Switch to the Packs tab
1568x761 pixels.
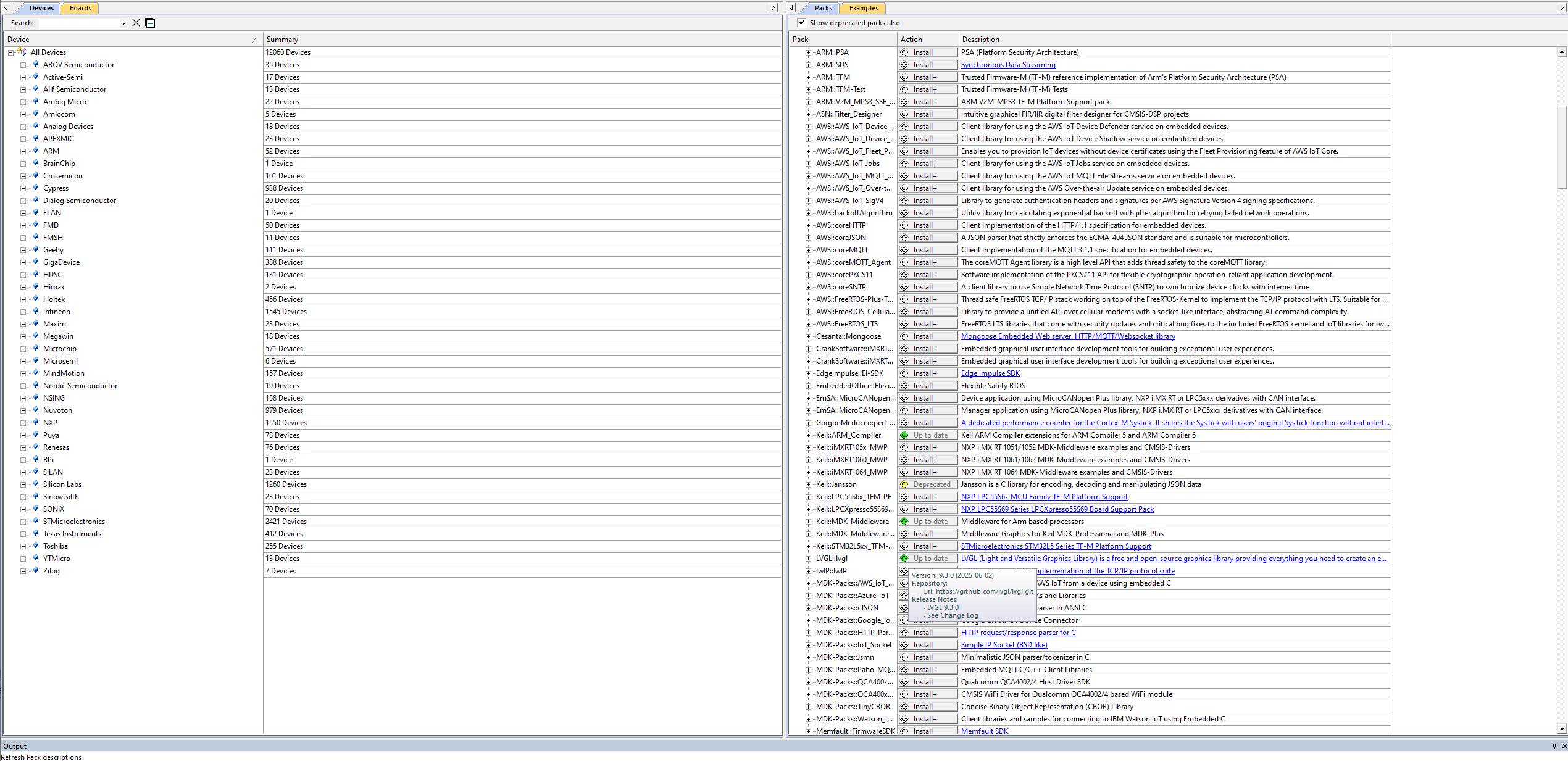(x=823, y=8)
